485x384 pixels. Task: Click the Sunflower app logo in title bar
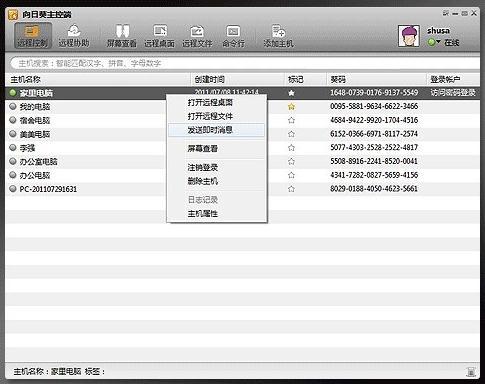pos(13,15)
